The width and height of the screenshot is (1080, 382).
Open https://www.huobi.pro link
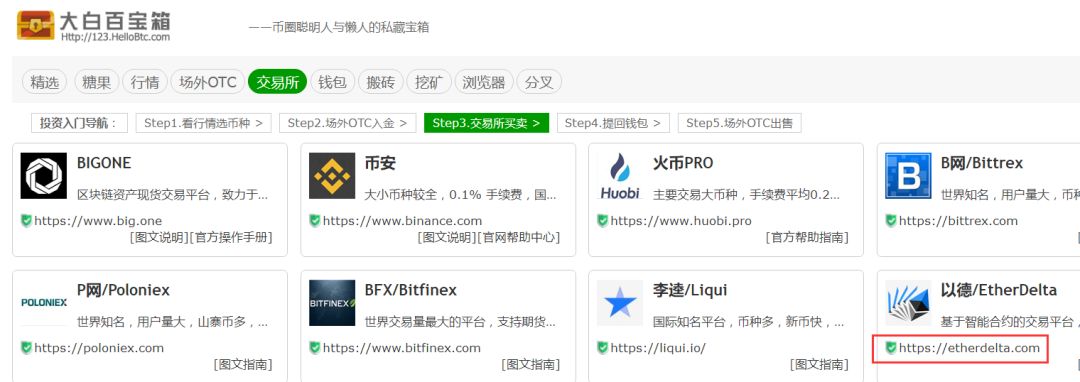pos(681,221)
